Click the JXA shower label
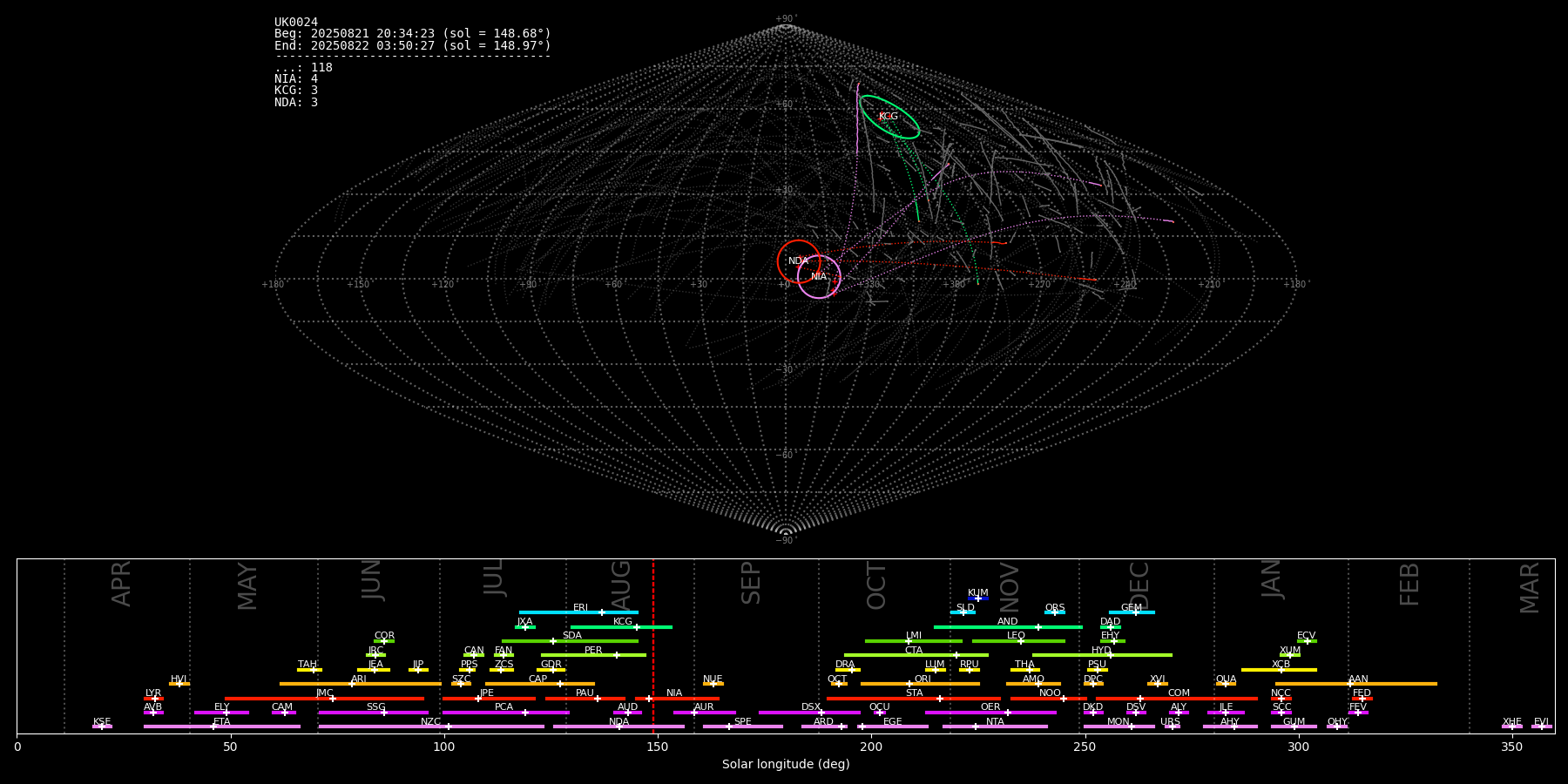The height and width of the screenshot is (784, 1568). tap(524, 622)
